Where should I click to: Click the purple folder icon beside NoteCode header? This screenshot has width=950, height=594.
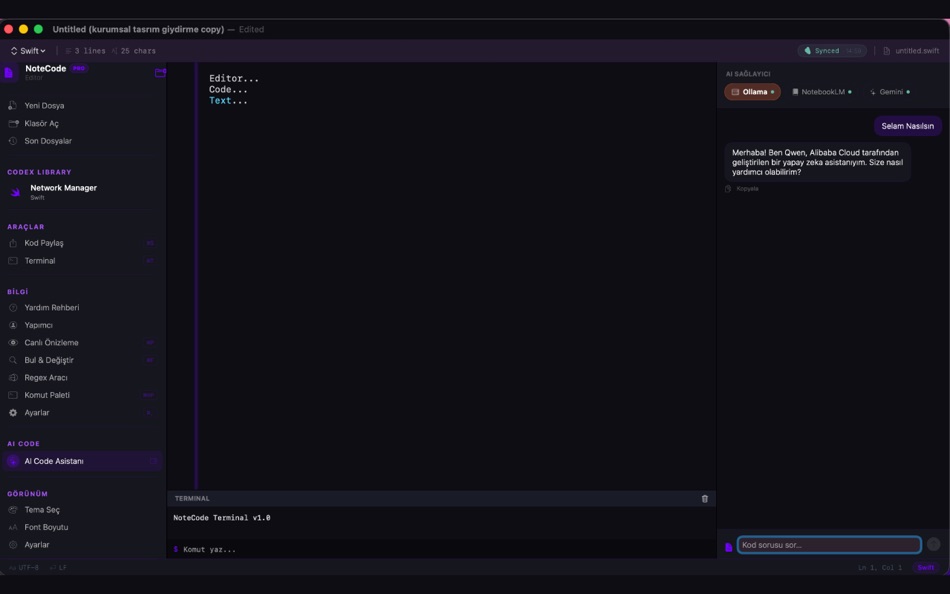(x=160, y=73)
